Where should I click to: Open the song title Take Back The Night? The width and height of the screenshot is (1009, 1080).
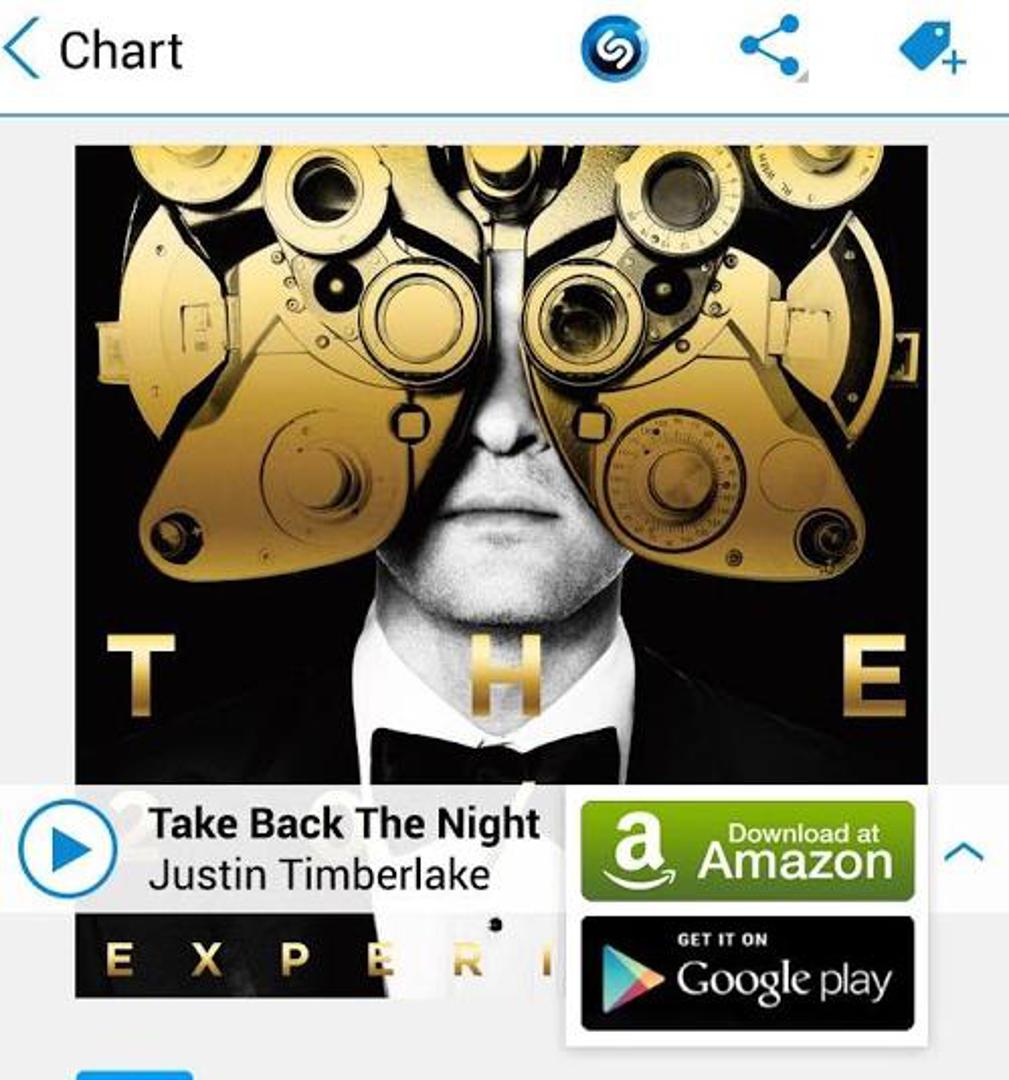coord(344,823)
